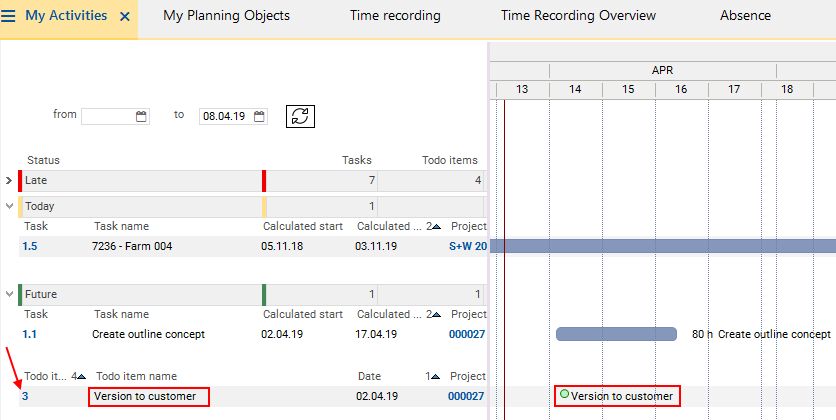Sort by Project column in Today section

(466, 227)
